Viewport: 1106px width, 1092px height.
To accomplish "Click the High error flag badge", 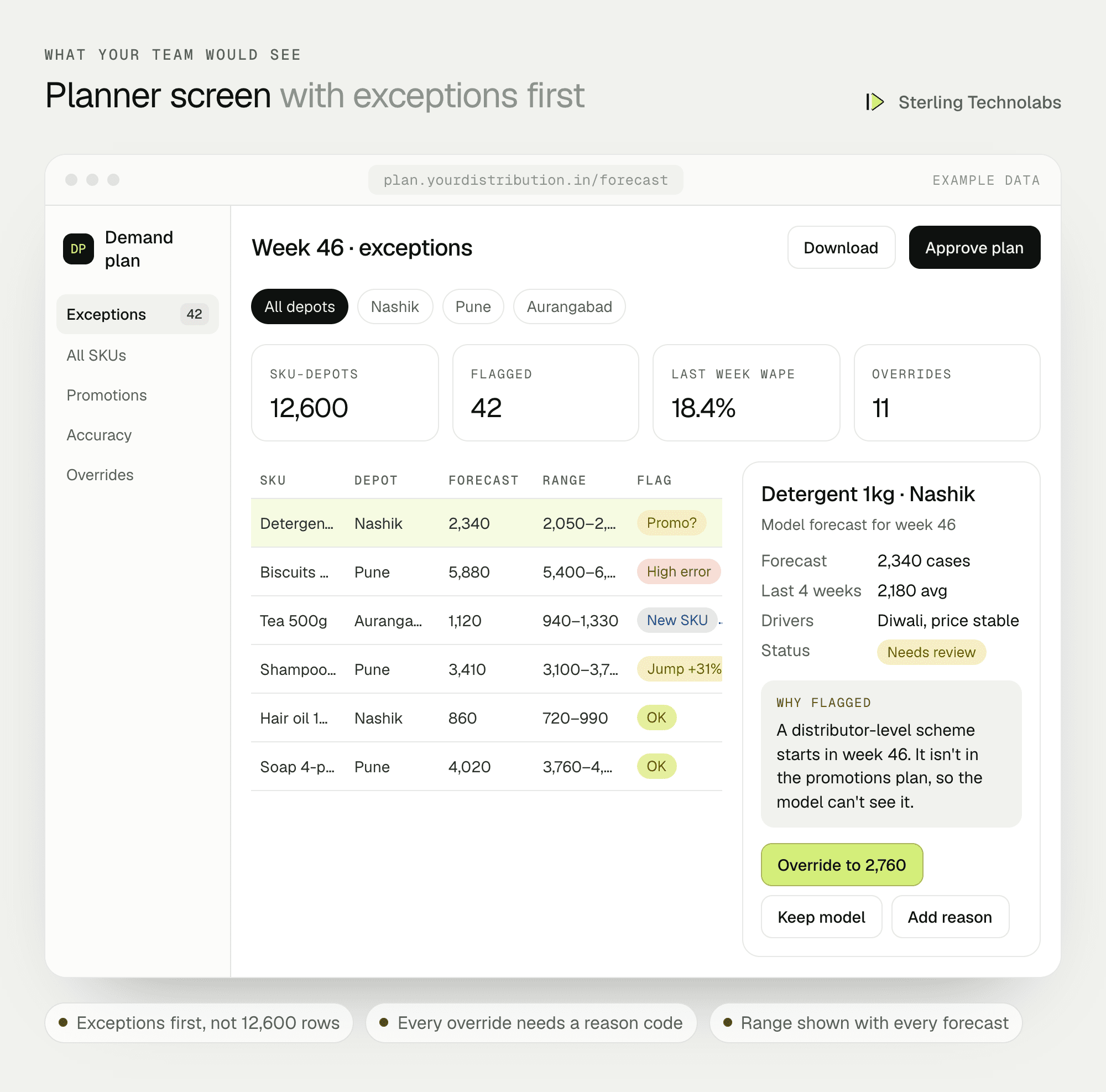I will pos(679,571).
